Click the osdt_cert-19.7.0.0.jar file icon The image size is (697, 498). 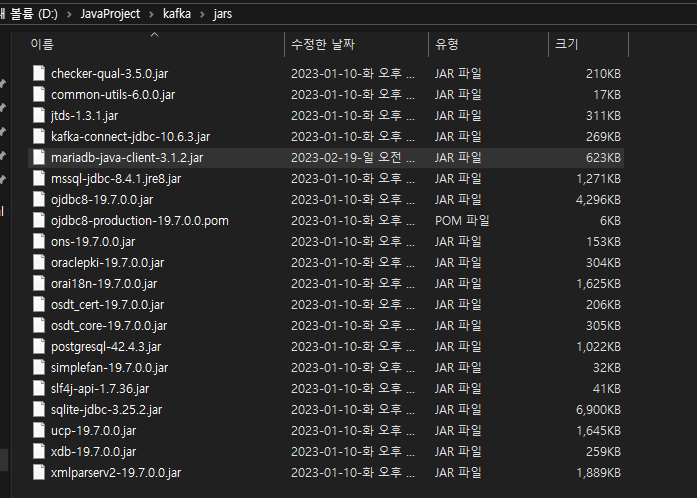pyautogui.click(x=39, y=305)
